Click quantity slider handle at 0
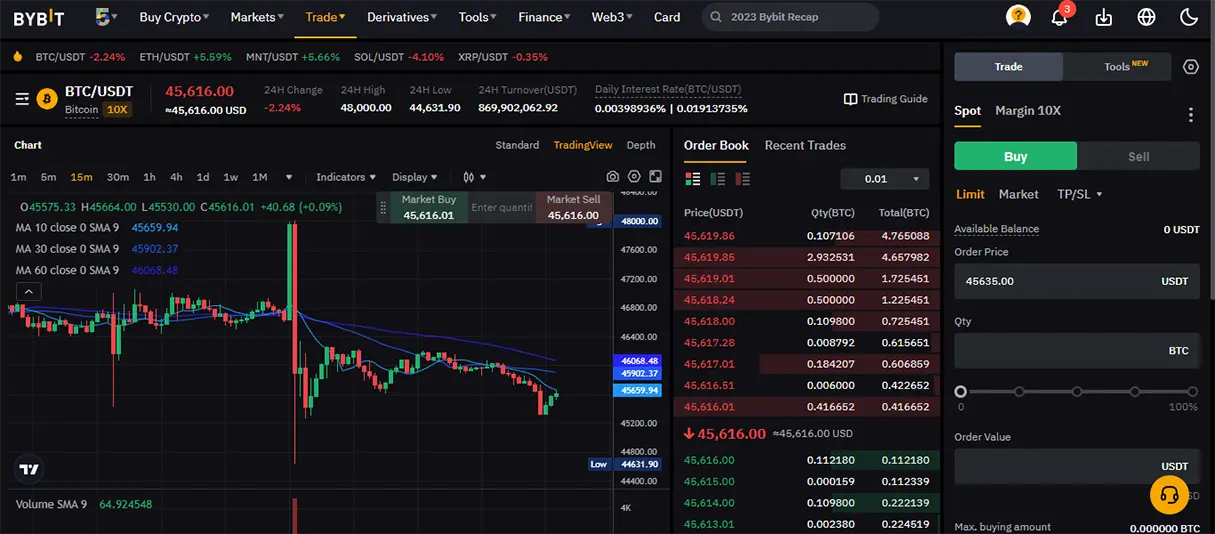Viewport: 1215px width, 534px height. (x=960, y=392)
